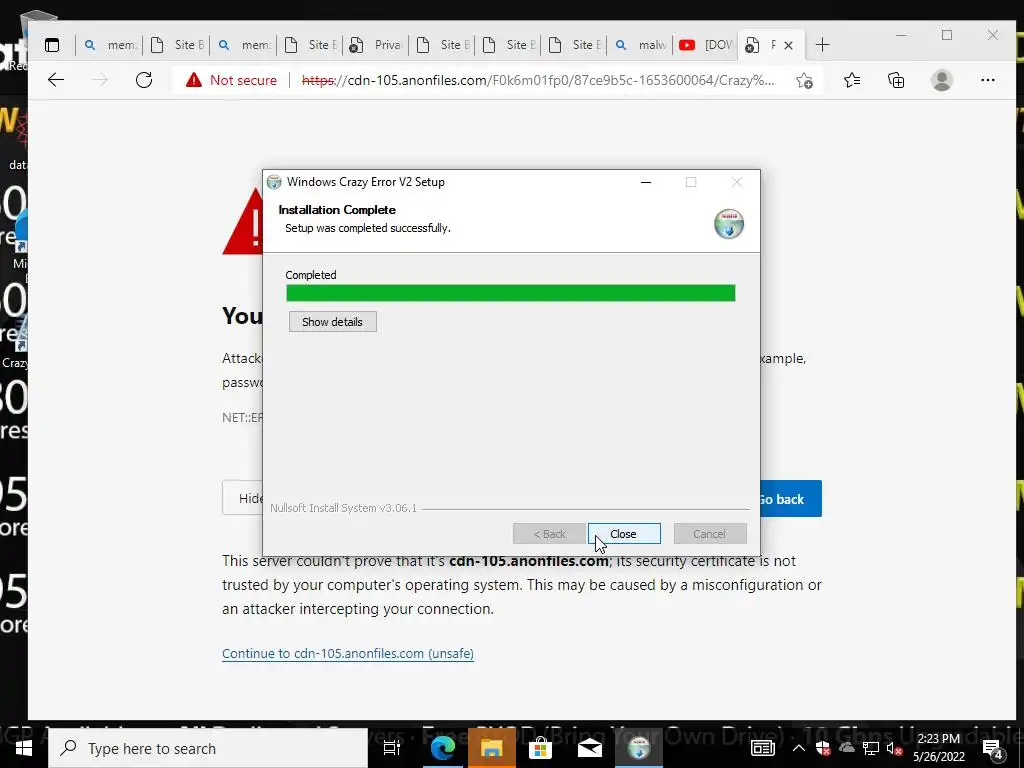Show hidden system tray icons
The height and width of the screenshot is (768, 1024).
coord(799,748)
